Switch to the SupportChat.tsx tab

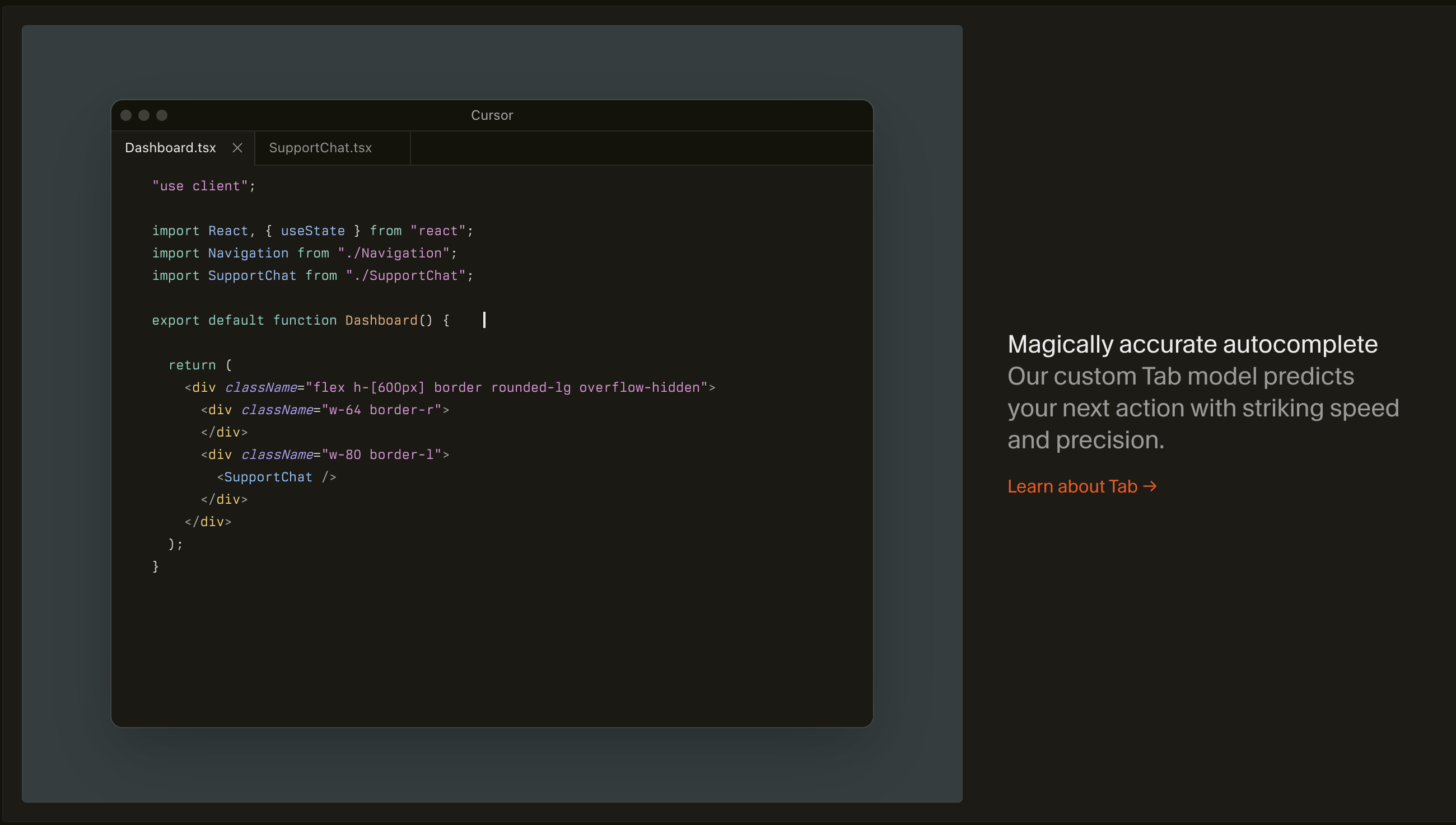[320, 148]
